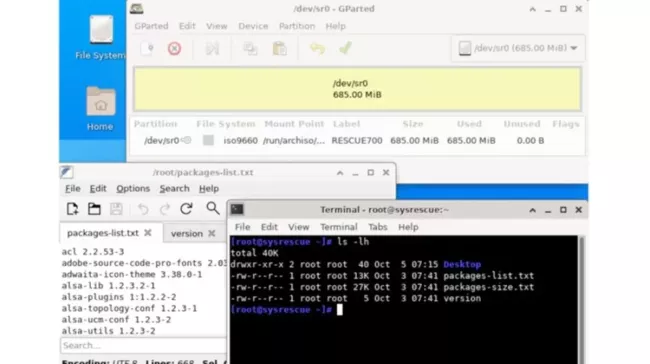
Task: Click the new partition icon in GParted
Action: (x=147, y=49)
